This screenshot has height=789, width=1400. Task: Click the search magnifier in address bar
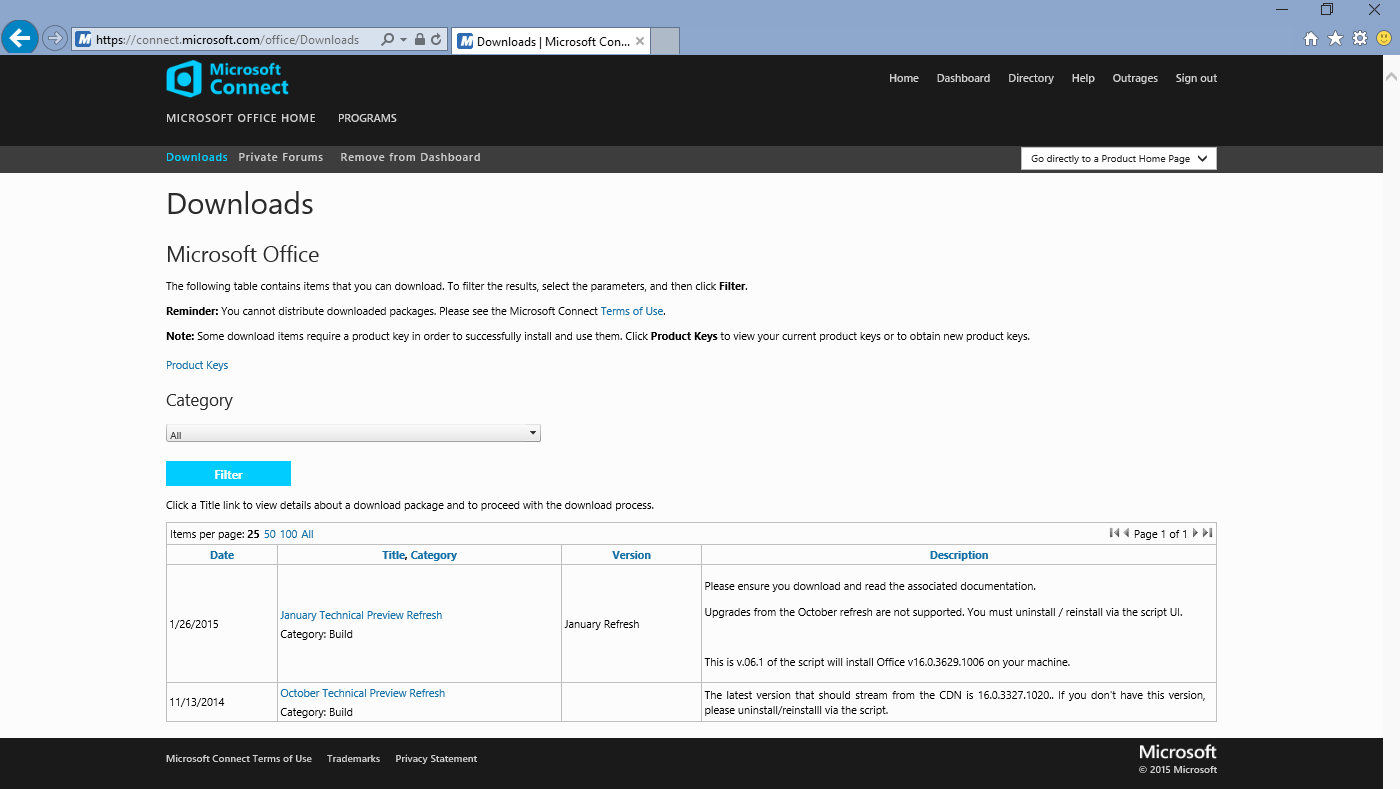[387, 40]
